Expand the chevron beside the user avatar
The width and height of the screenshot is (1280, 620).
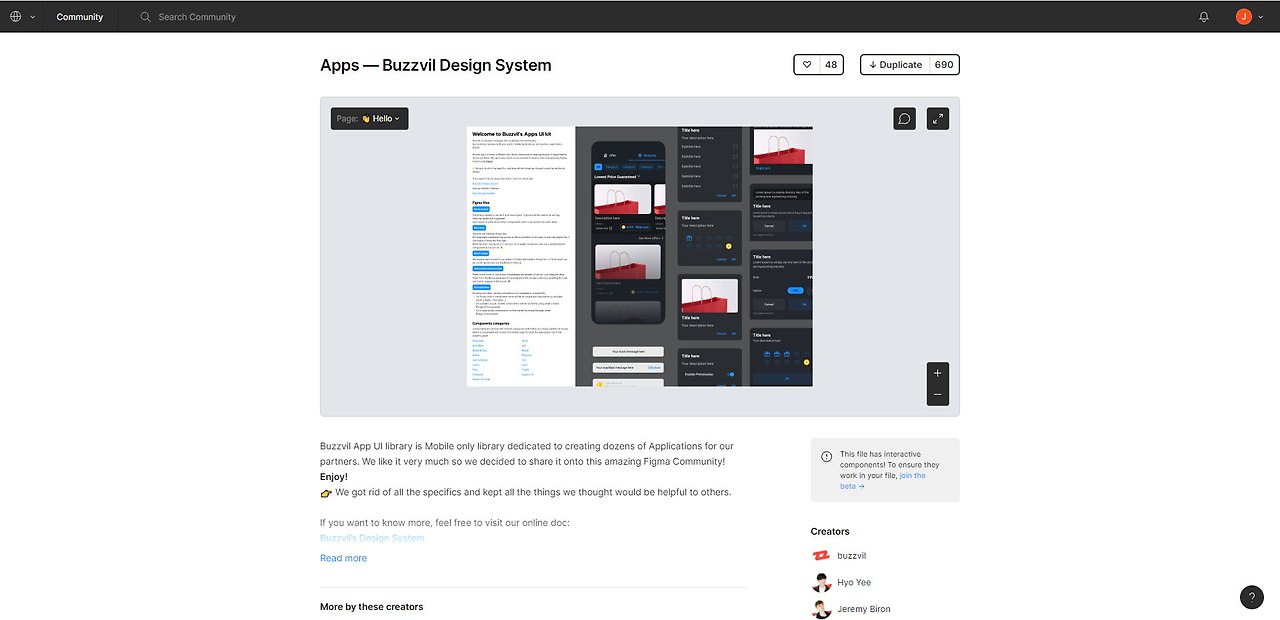pyautogui.click(x=1260, y=17)
